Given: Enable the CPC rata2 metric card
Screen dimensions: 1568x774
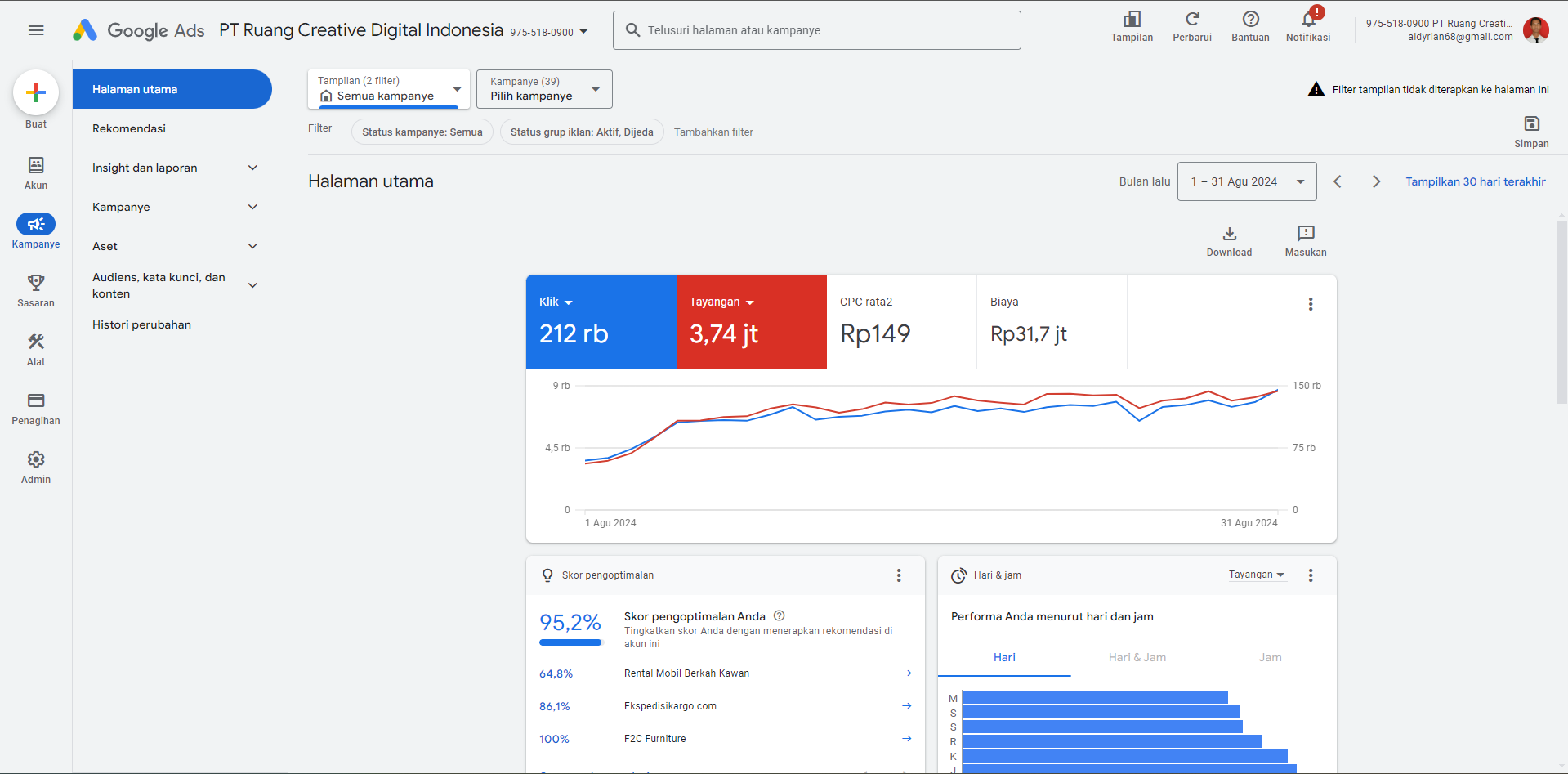Looking at the screenshot, I should click(901, 321).
